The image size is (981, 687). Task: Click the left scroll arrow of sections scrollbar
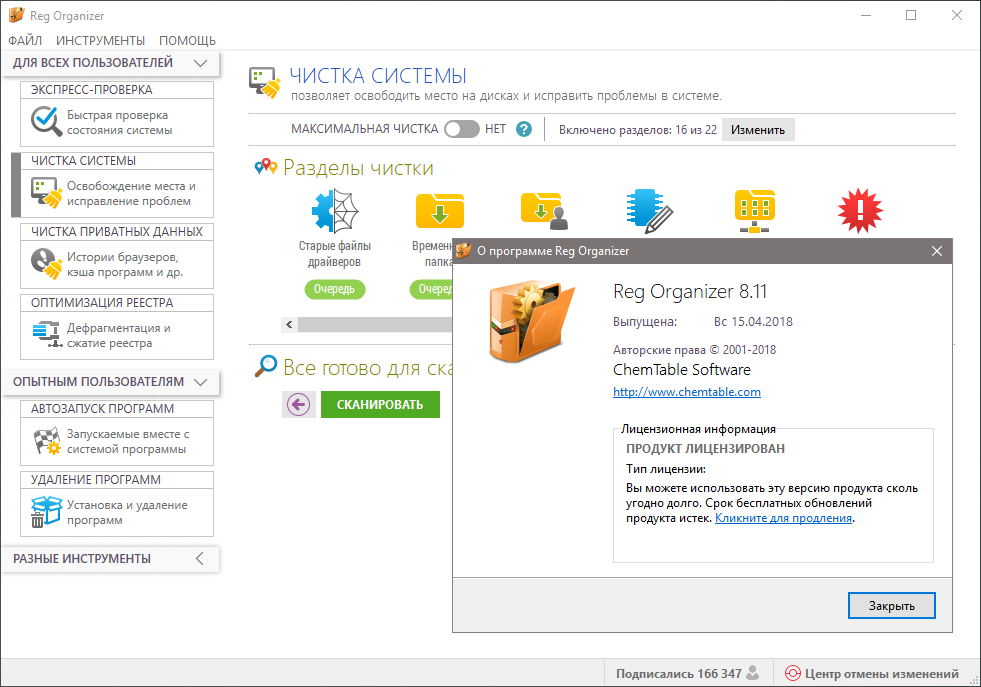[x=289, y=325]
